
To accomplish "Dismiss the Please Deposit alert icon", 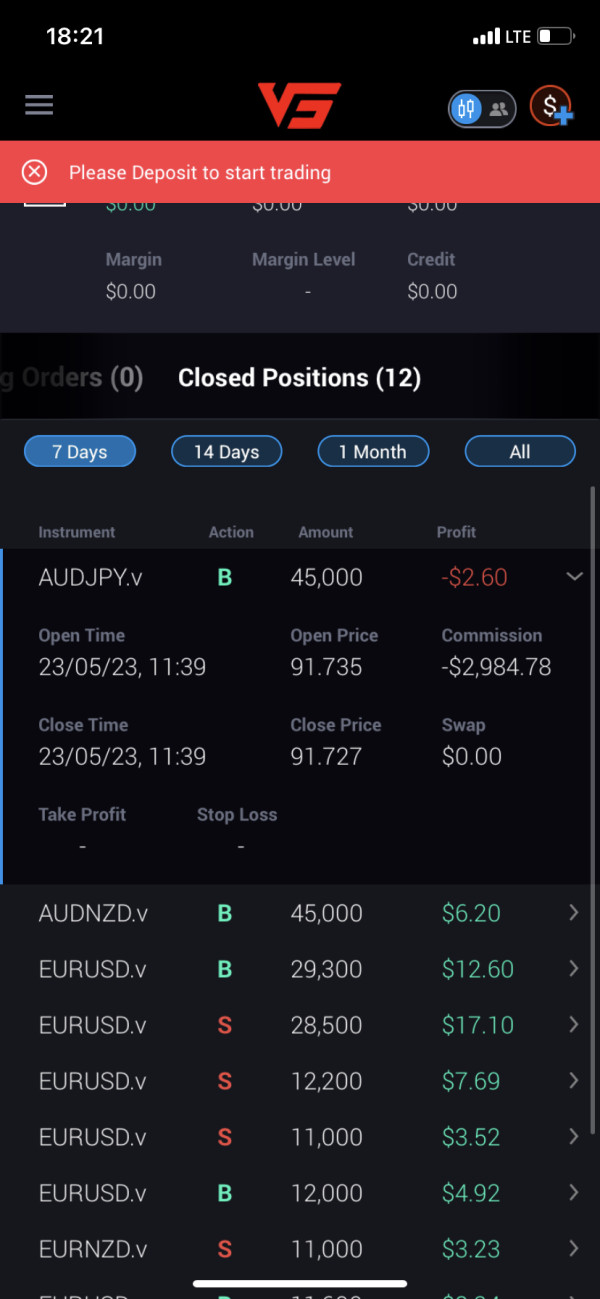I will click(x=35, y=172).
